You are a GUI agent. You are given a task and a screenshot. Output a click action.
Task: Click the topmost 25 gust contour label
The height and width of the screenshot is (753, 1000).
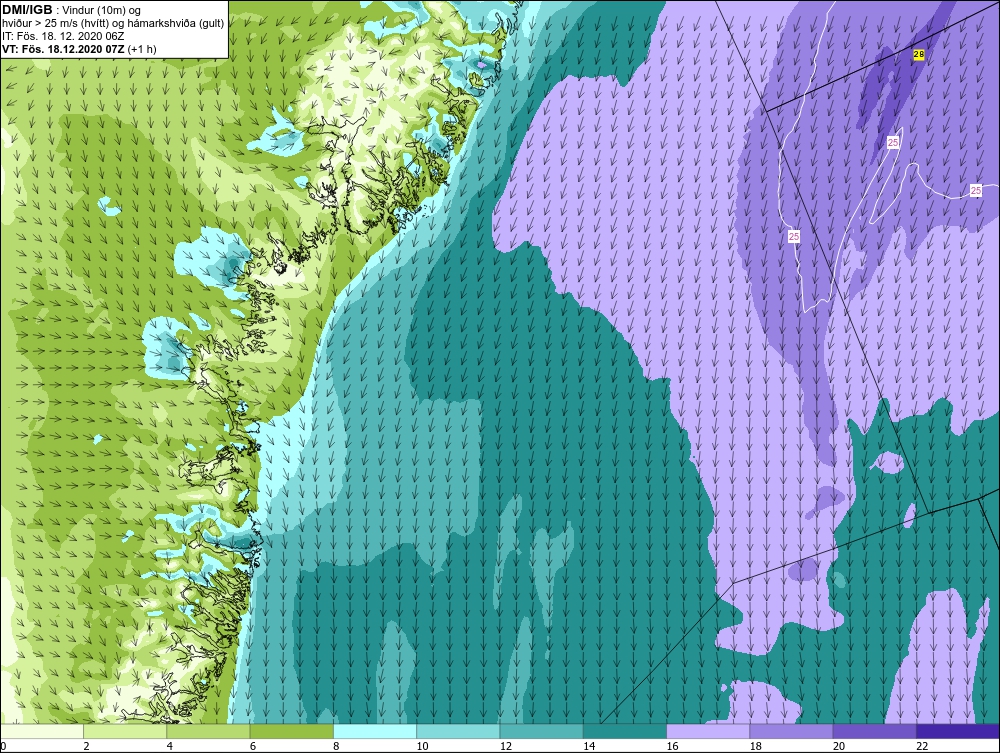[x=893, y=142]
